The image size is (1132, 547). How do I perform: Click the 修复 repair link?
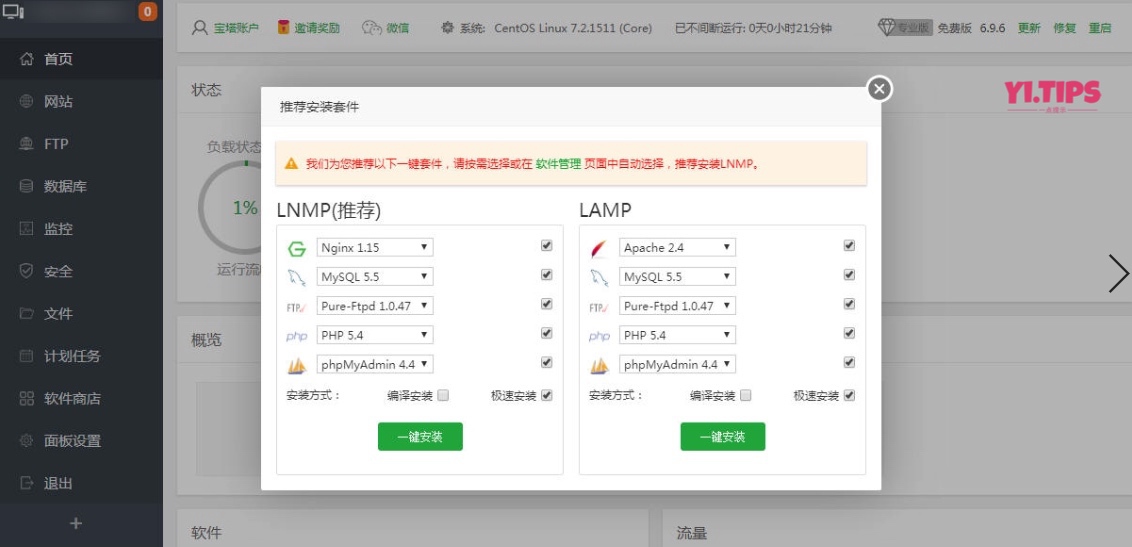(1064, 28)
